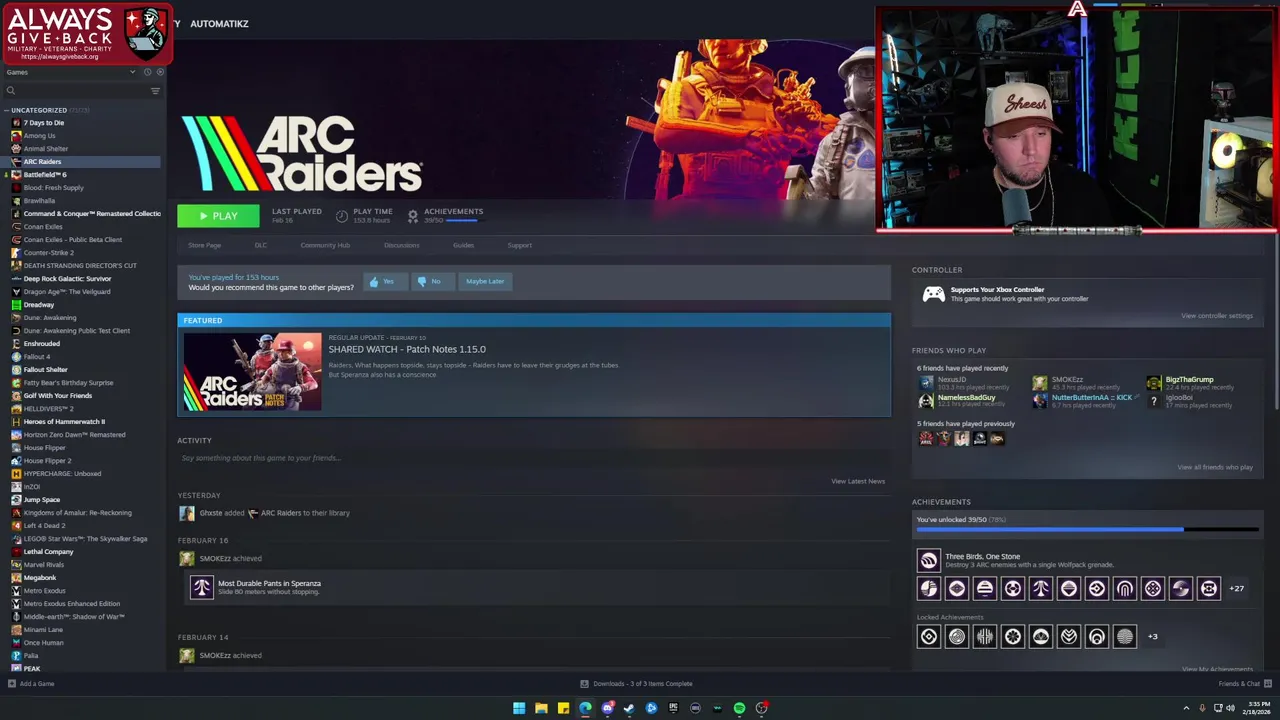Click Add a Game at bottom left
The height and width of the screenshot is (720, 1280).
pos(31,684)
